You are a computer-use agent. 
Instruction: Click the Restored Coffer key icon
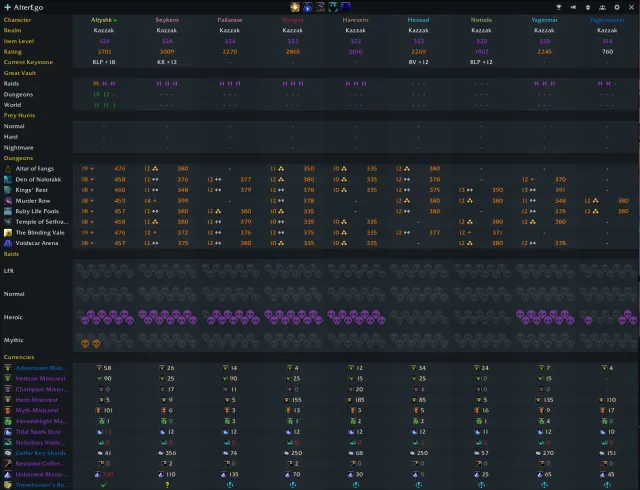(x=8, y=463)
